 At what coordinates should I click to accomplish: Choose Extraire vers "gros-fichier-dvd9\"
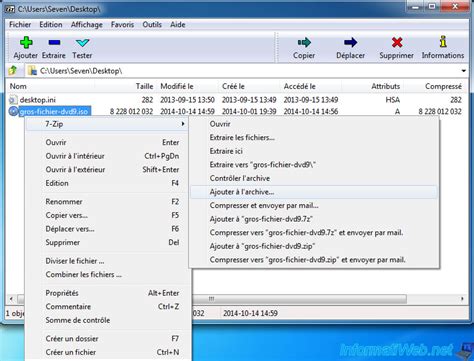click(x=313, y=165)
